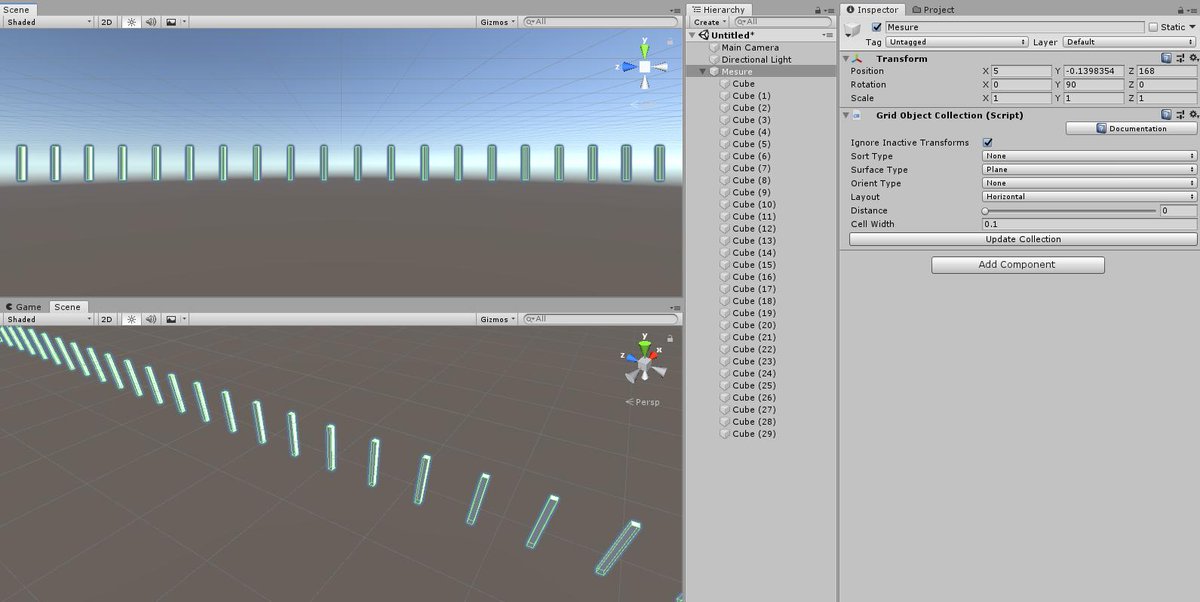
Task: Click the GameObject cube icon in the Inspector
Action: [852, 31]
